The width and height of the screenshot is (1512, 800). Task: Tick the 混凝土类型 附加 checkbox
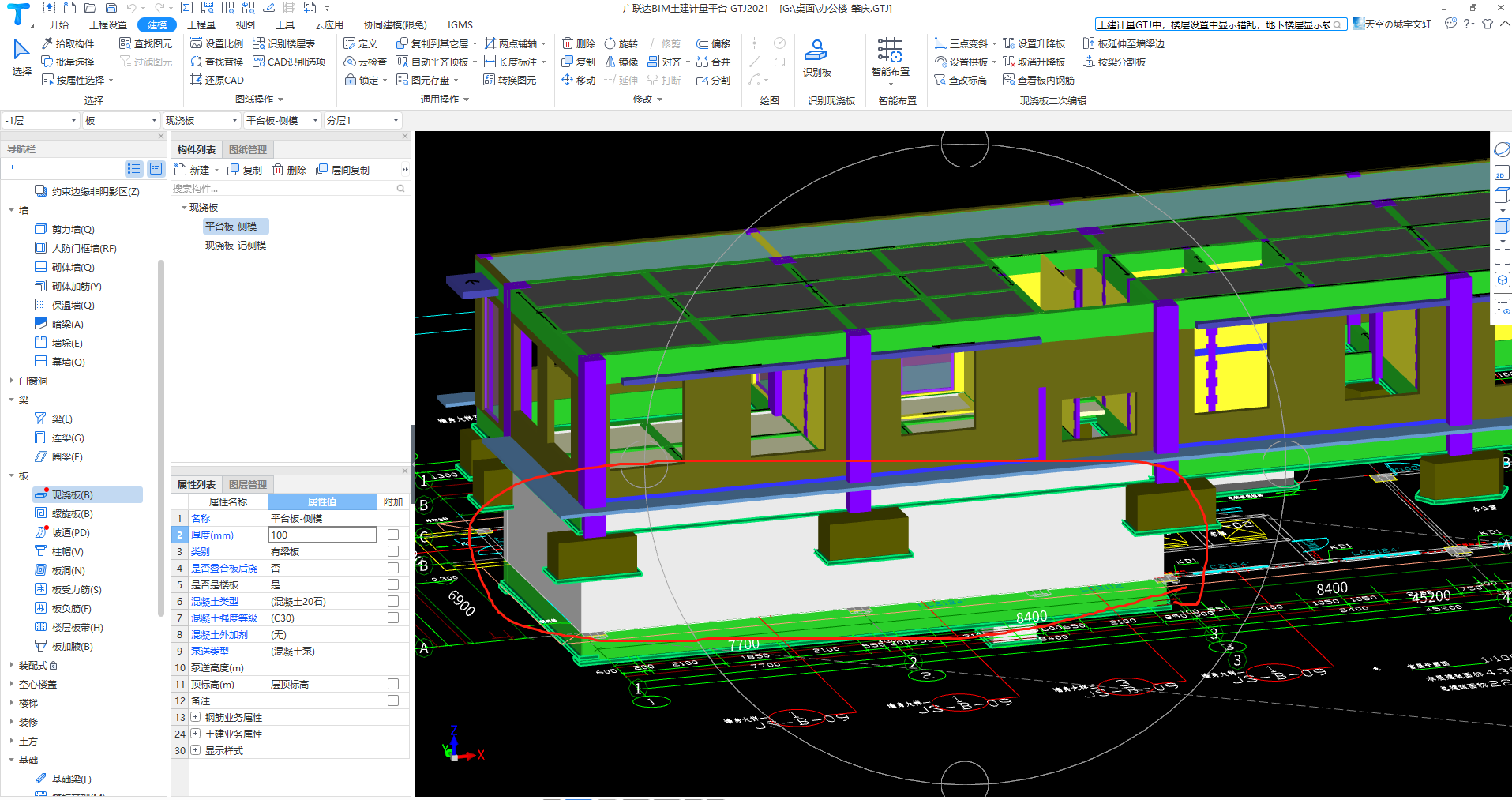pyautogui.click(x=393, y=601)
